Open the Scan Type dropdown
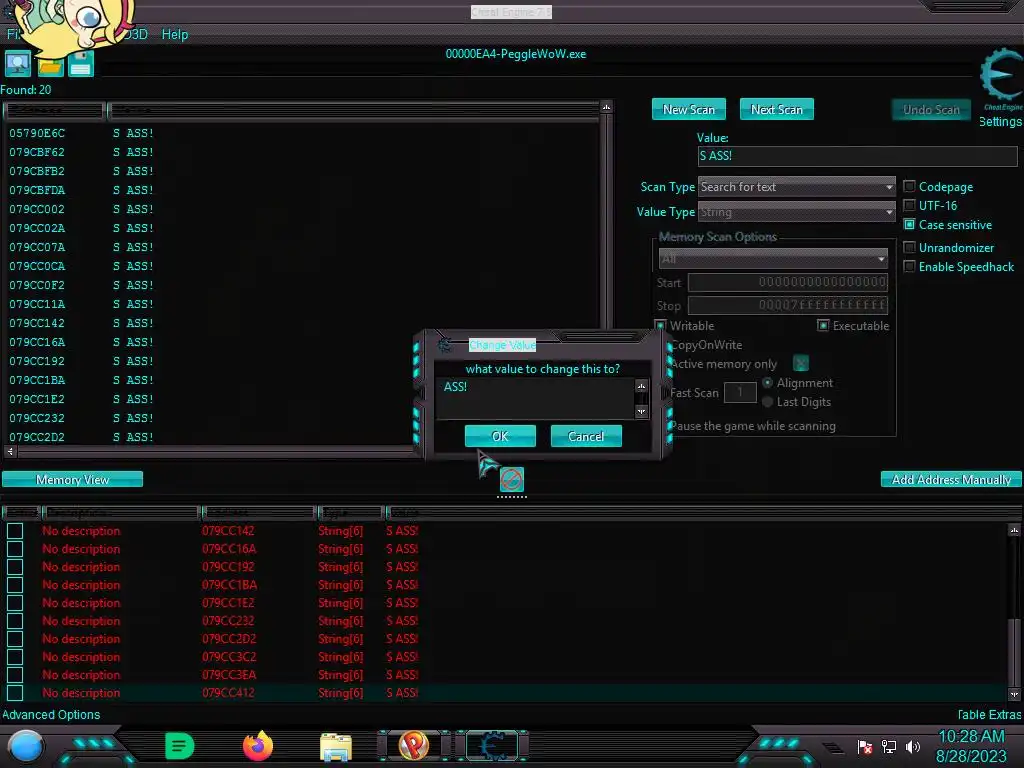 click(797, 187)
